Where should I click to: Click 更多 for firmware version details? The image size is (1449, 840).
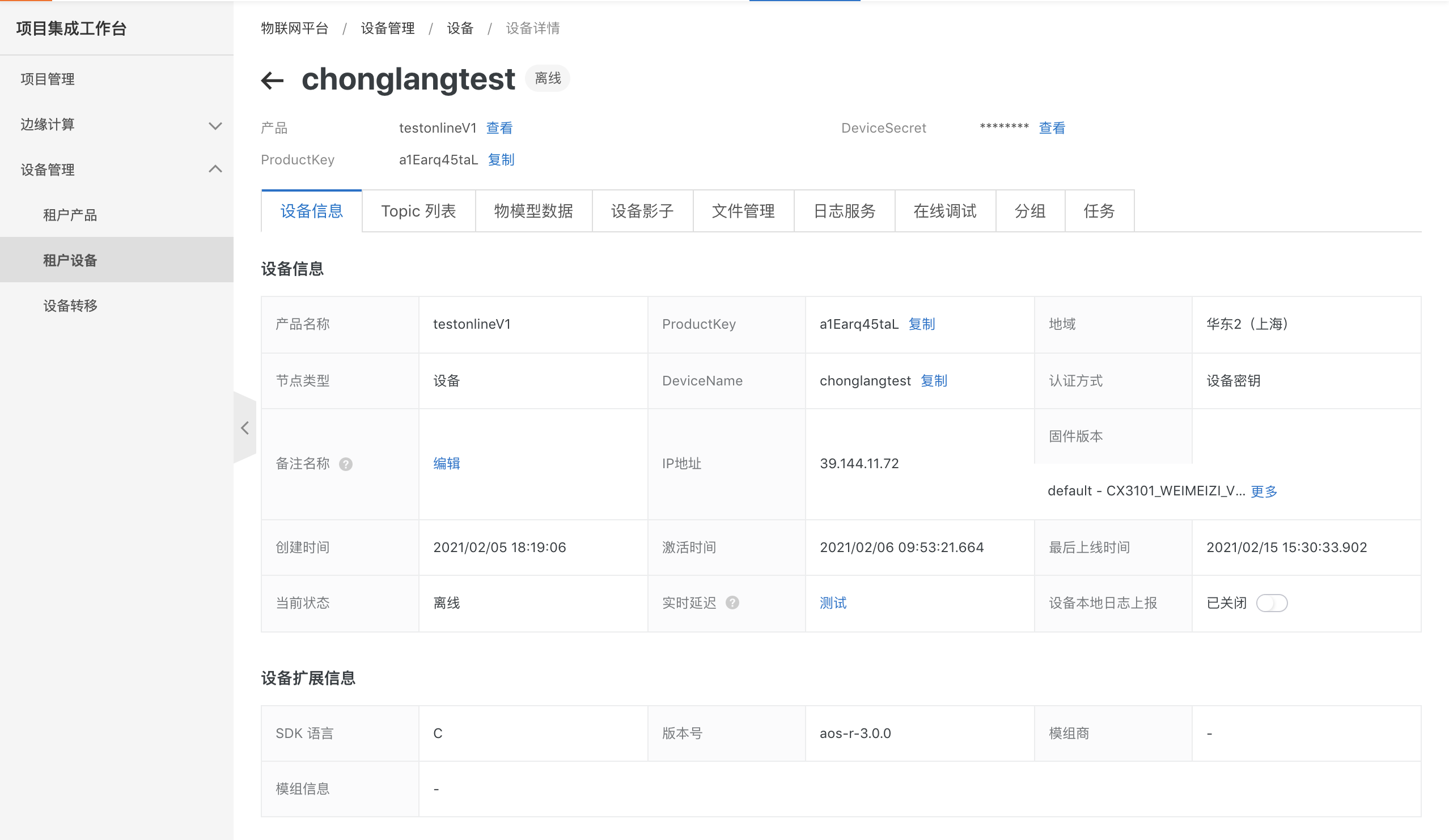tap(1264, 491)
